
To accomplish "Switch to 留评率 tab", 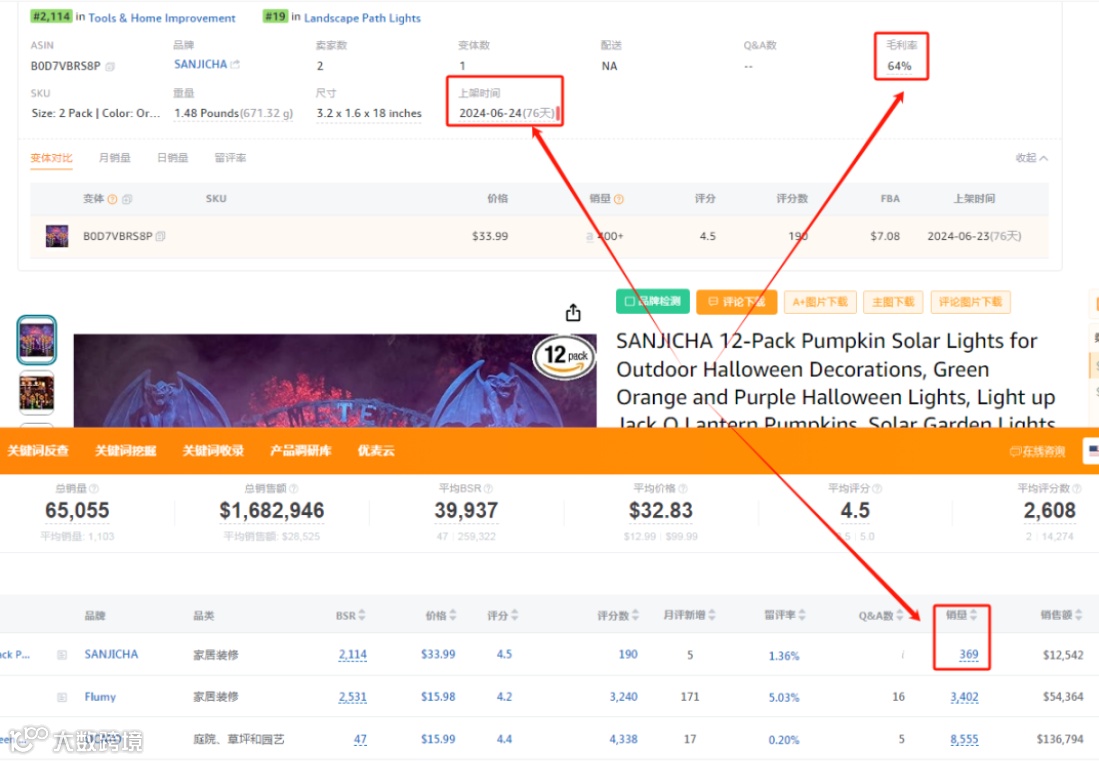I will pyautogui.click(x=230, y=158).
